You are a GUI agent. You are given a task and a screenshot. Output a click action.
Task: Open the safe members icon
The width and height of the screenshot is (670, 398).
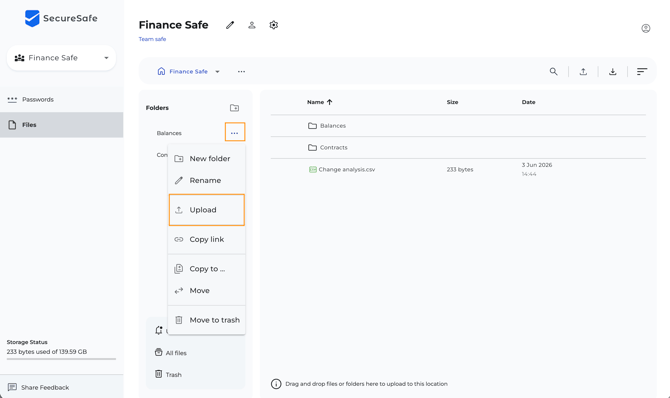(x=252, y=25)
